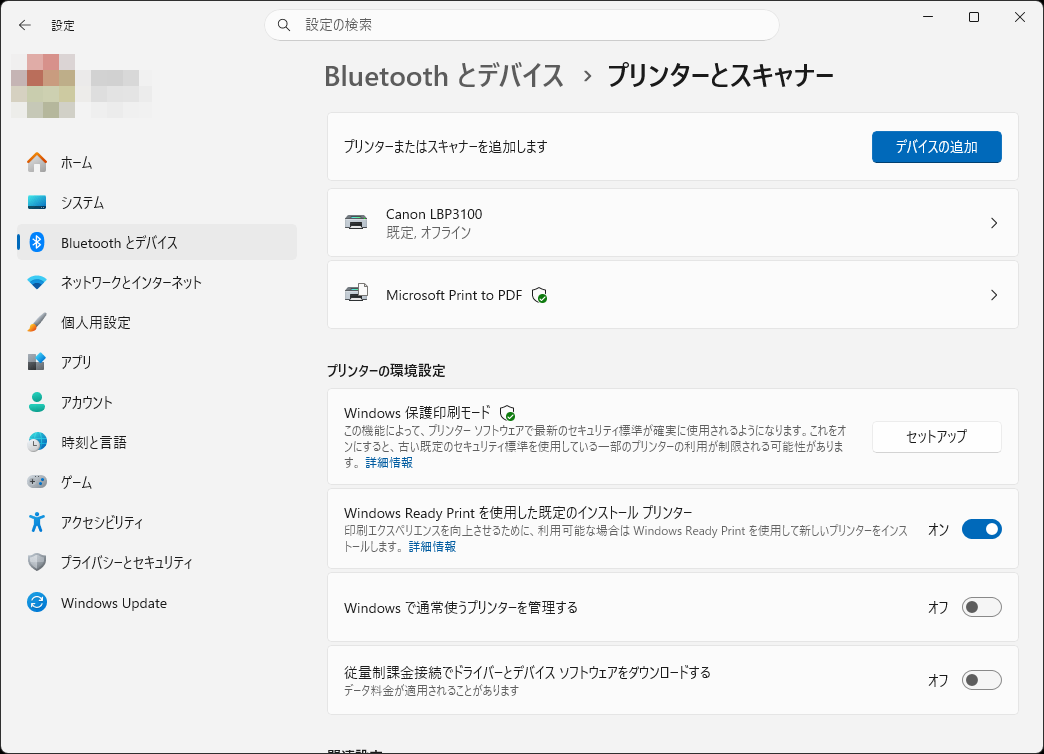Click プリンターまたはスキャナーを追加します label
1044x754 pixels.
[445, 147]
